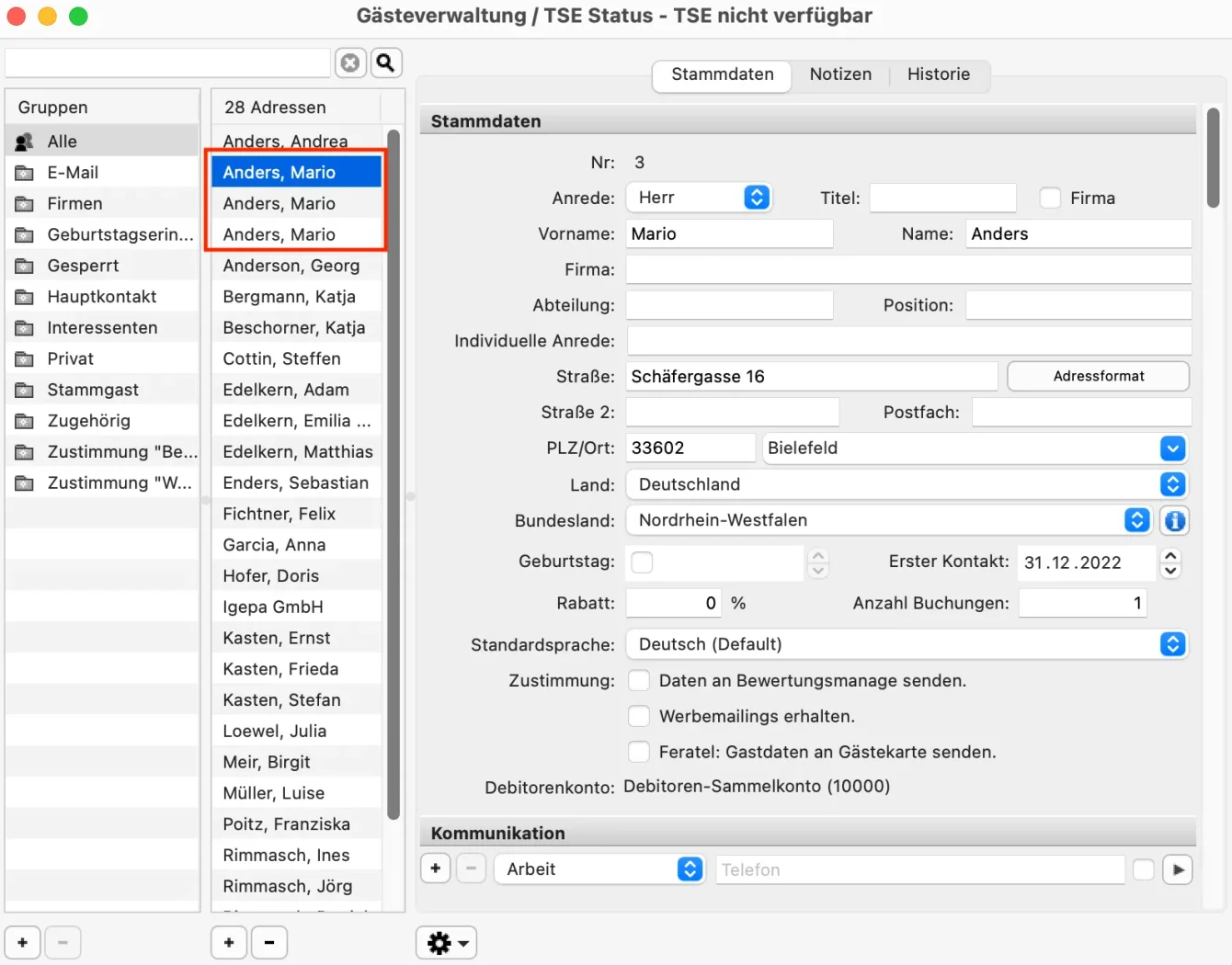Click the play arrow next to Telefon
The height and width of the screenshot is (965, 1232).
point(1178,869)
